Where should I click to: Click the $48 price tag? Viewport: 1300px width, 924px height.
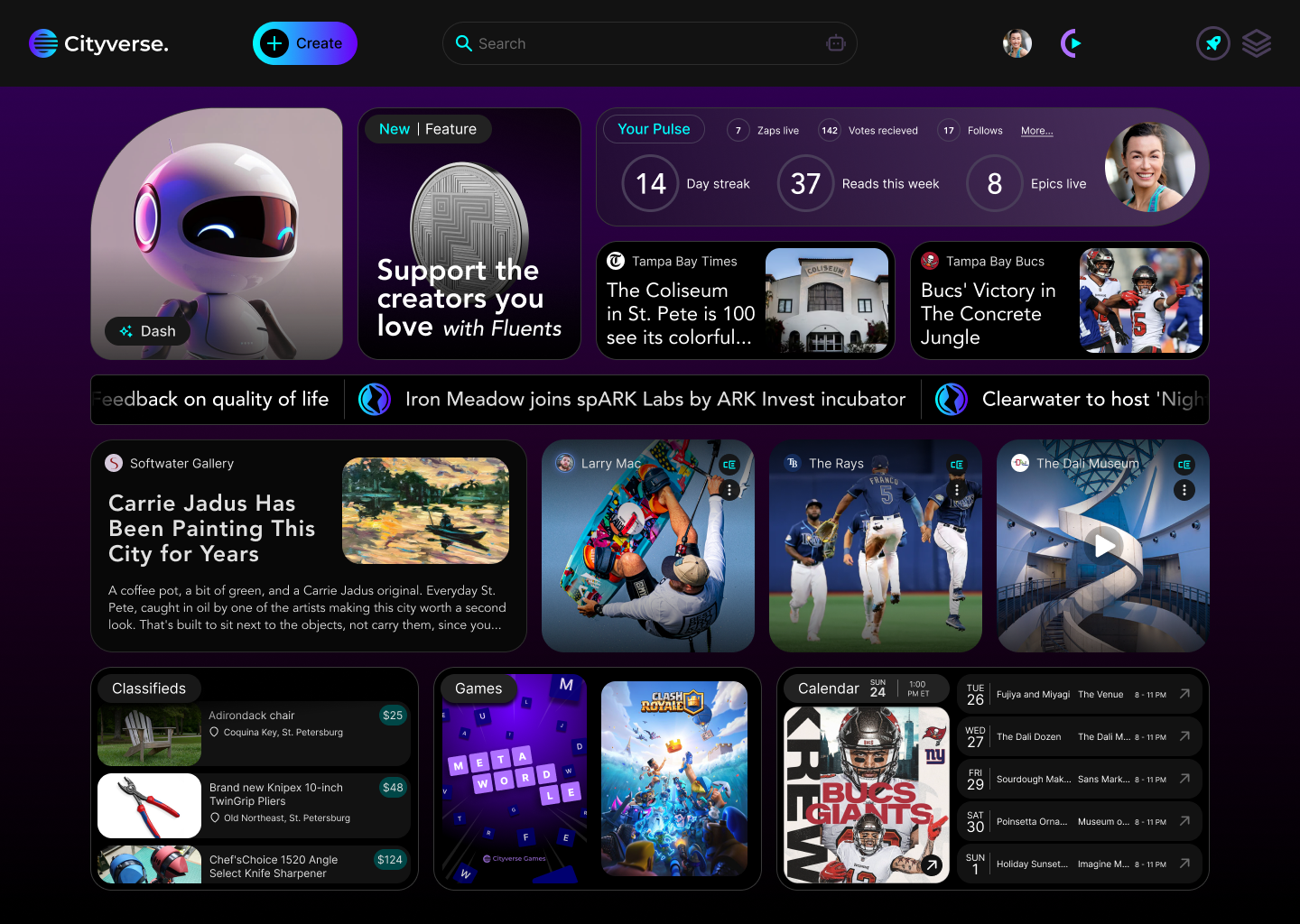(x=393, y=788)
